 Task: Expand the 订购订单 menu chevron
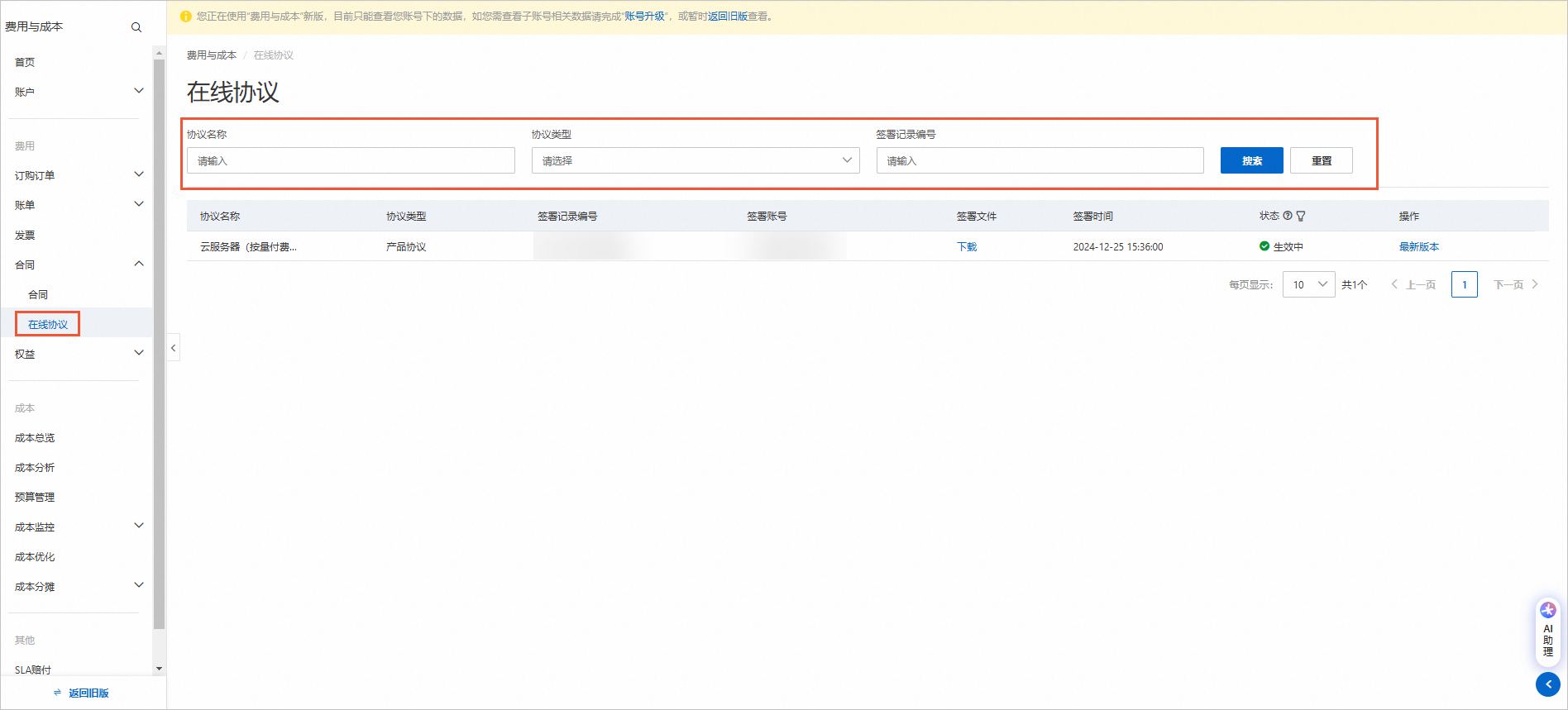click(139, 174)
